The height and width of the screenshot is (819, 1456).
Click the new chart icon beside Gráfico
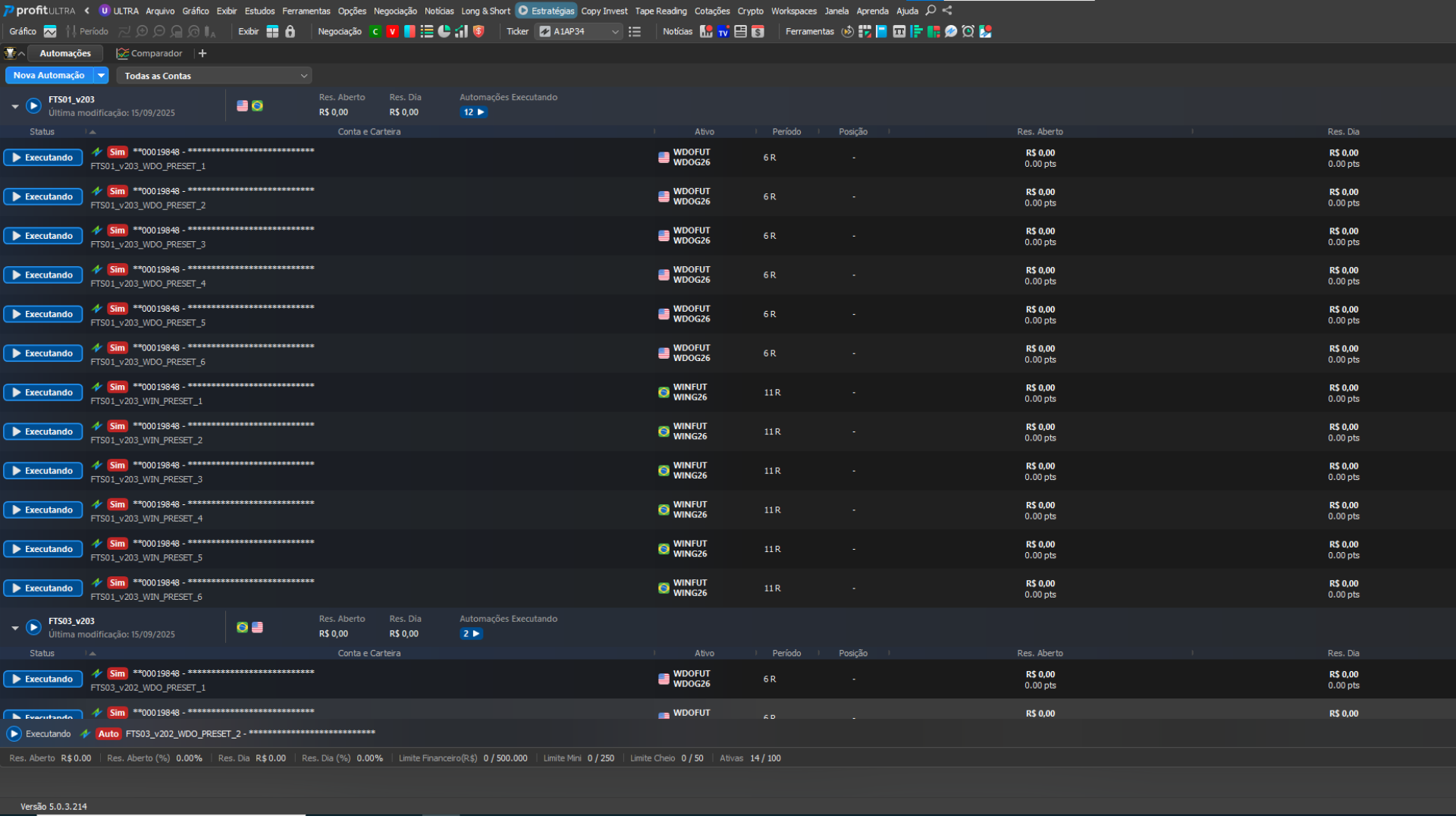coord(50,32)
